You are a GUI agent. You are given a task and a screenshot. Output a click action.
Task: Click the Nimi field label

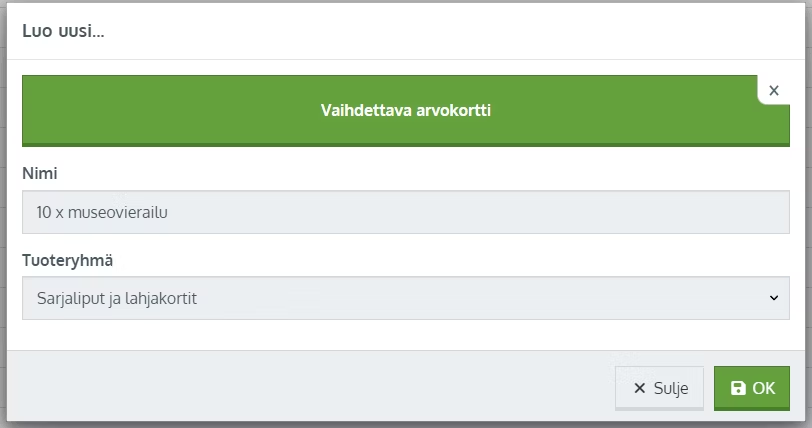click(x=40, y=173)
